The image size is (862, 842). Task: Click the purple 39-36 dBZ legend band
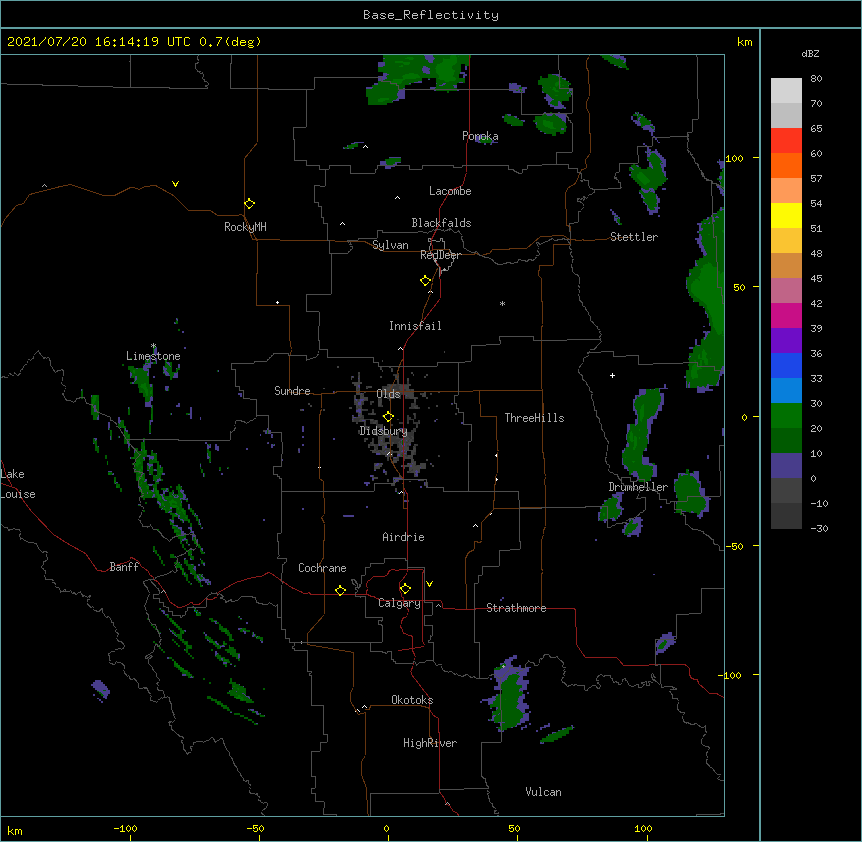786,341
